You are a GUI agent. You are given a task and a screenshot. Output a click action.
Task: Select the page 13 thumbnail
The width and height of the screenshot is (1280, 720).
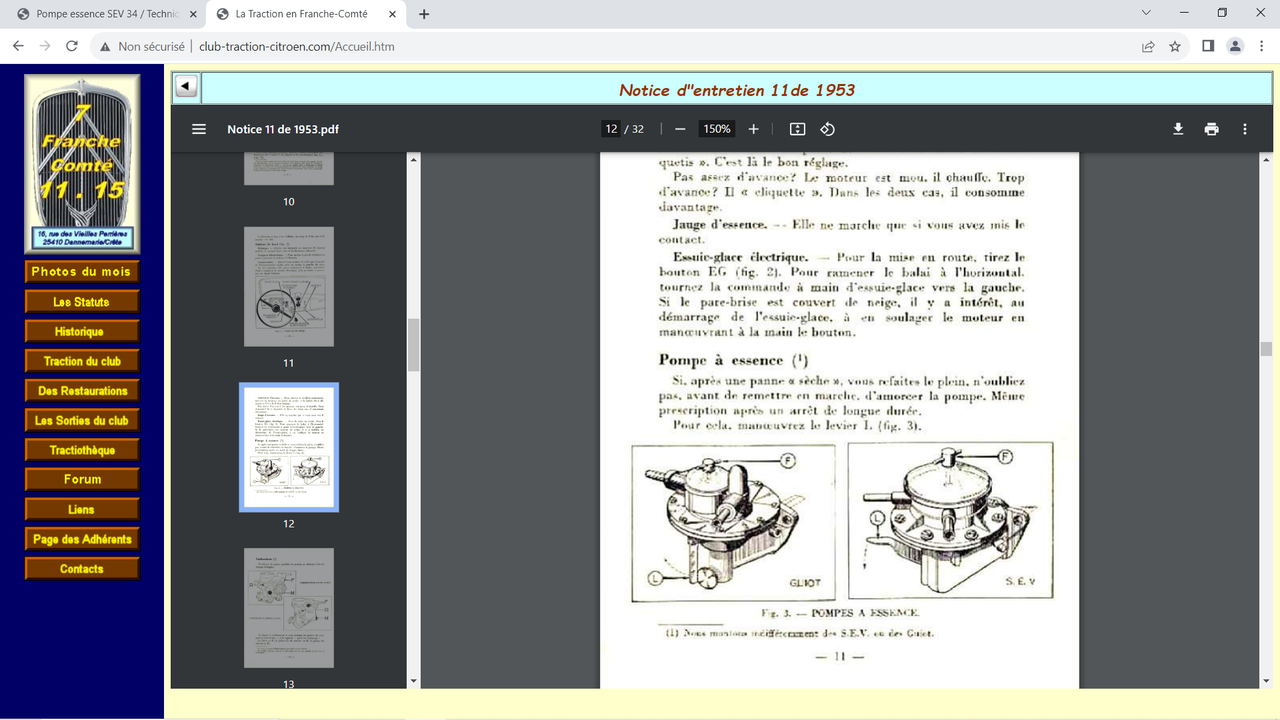point(289,608)
